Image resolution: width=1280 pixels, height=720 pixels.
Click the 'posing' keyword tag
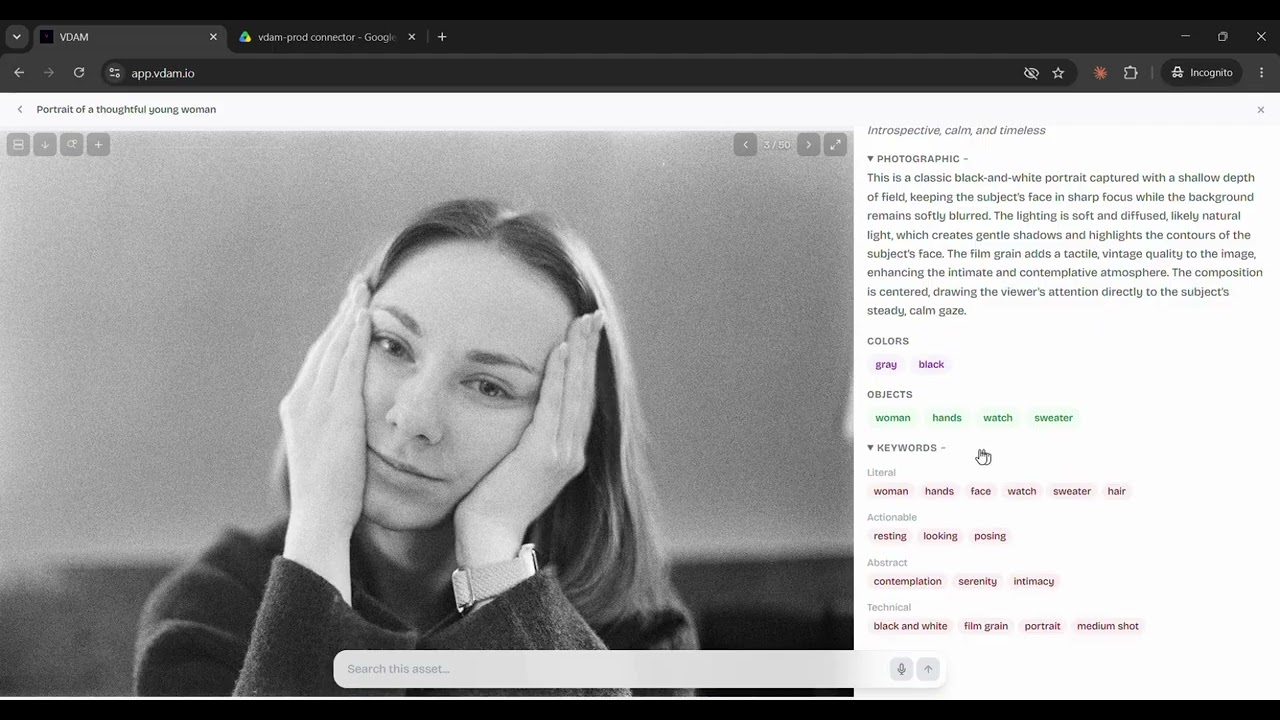(990, 536)
